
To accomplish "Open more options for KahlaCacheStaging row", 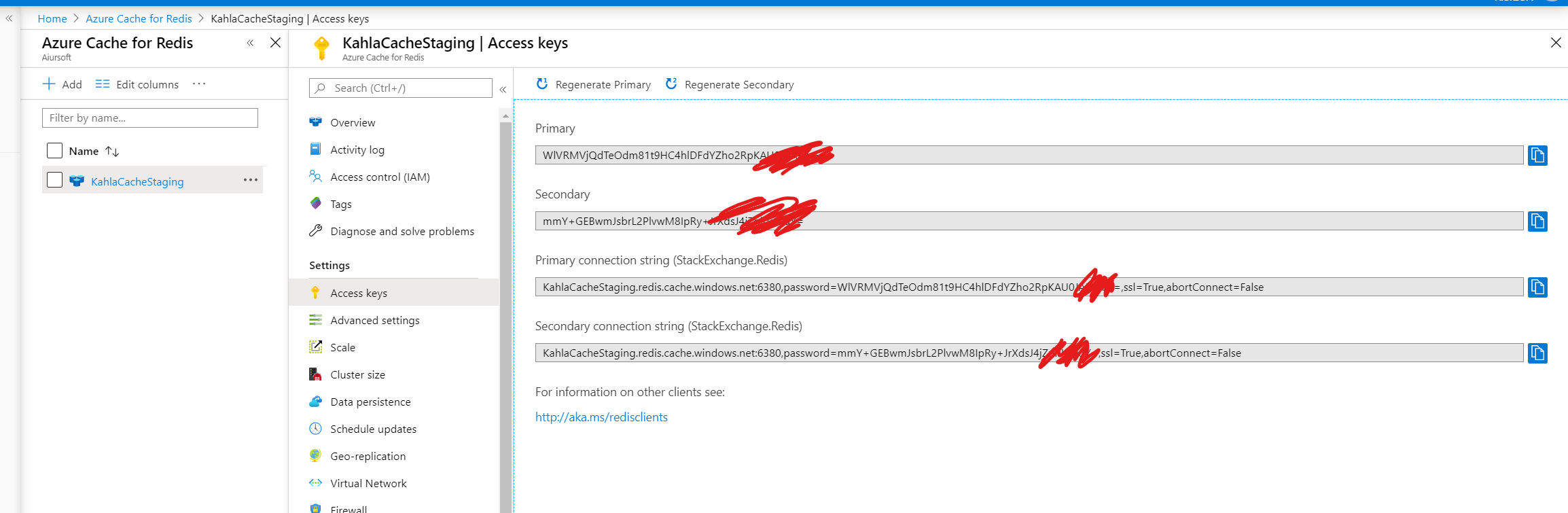I will coord(250,180).
